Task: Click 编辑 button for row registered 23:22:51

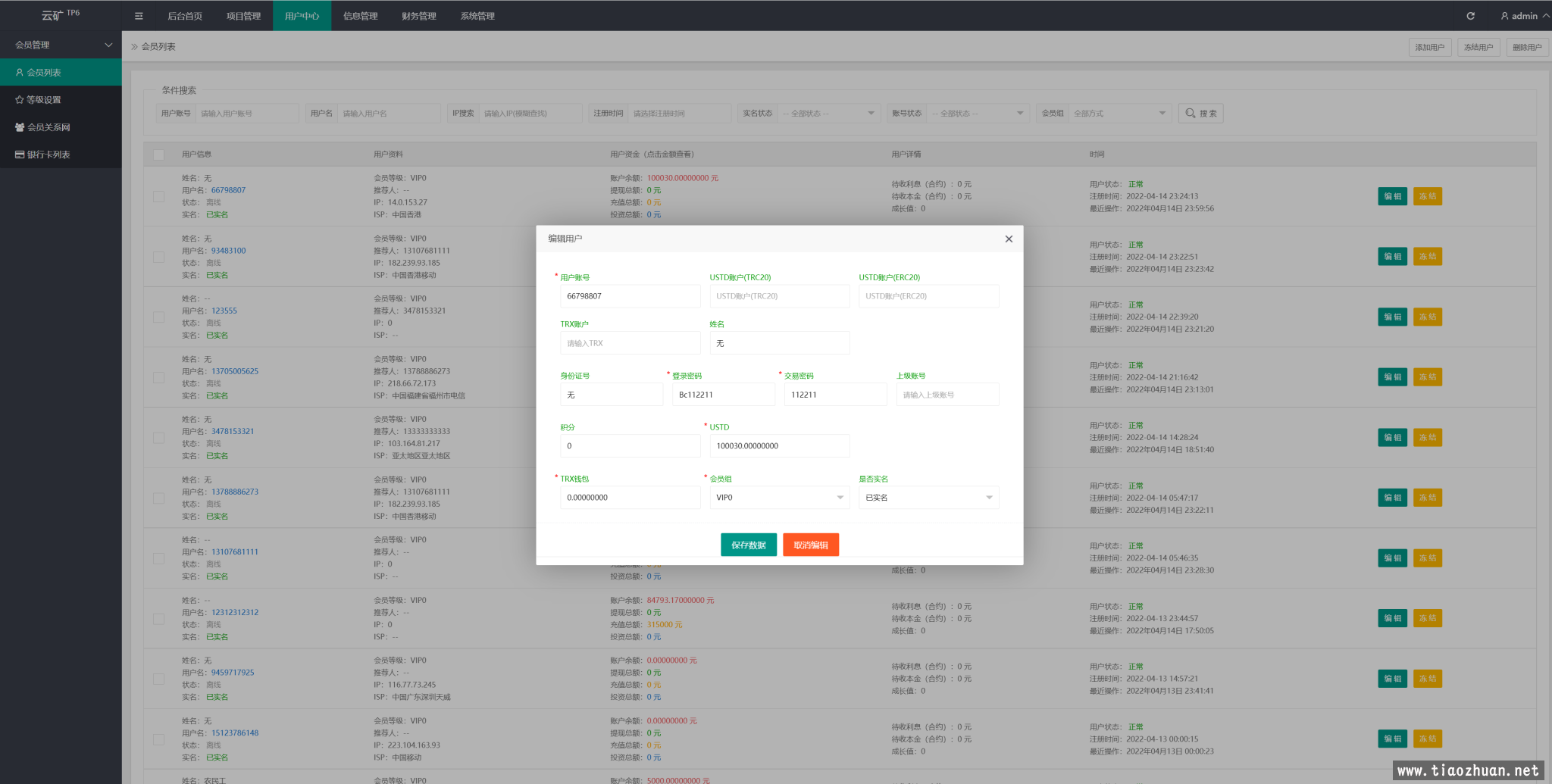Action: [1393, 257]
